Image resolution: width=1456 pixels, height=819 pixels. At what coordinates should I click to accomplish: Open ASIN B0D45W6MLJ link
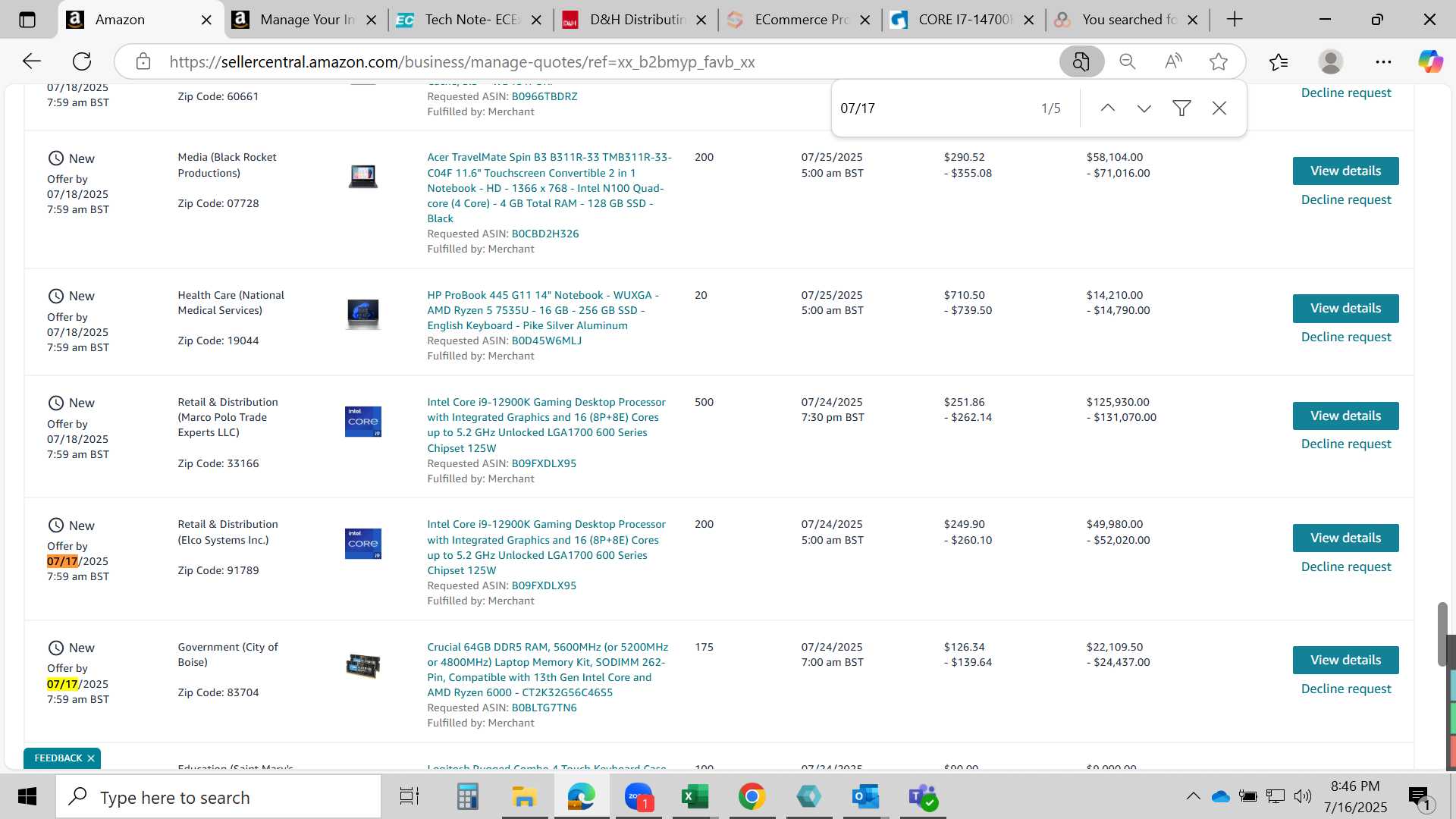547,340
